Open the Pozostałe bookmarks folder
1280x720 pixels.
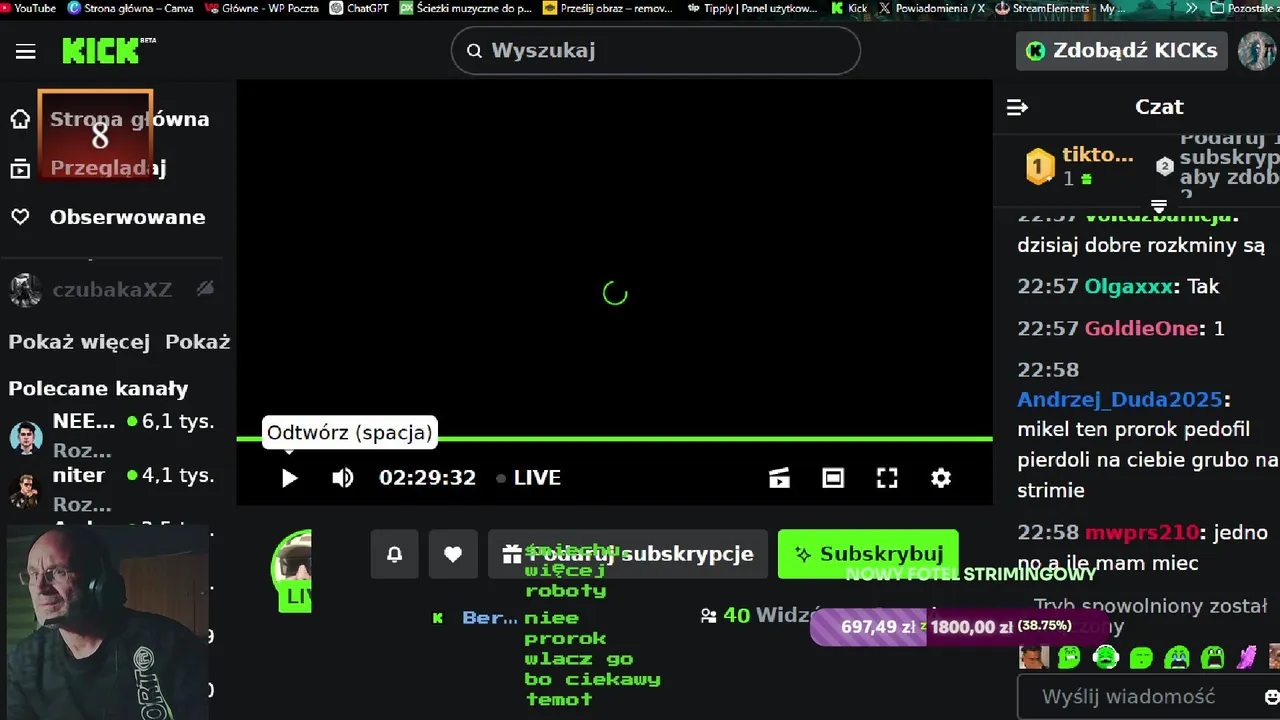(x=1244, y=8)
